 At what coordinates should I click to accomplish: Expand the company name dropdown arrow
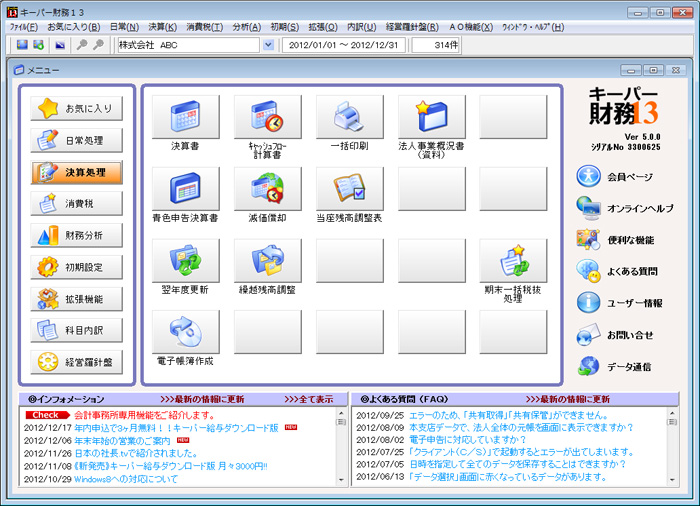[268, 45]
